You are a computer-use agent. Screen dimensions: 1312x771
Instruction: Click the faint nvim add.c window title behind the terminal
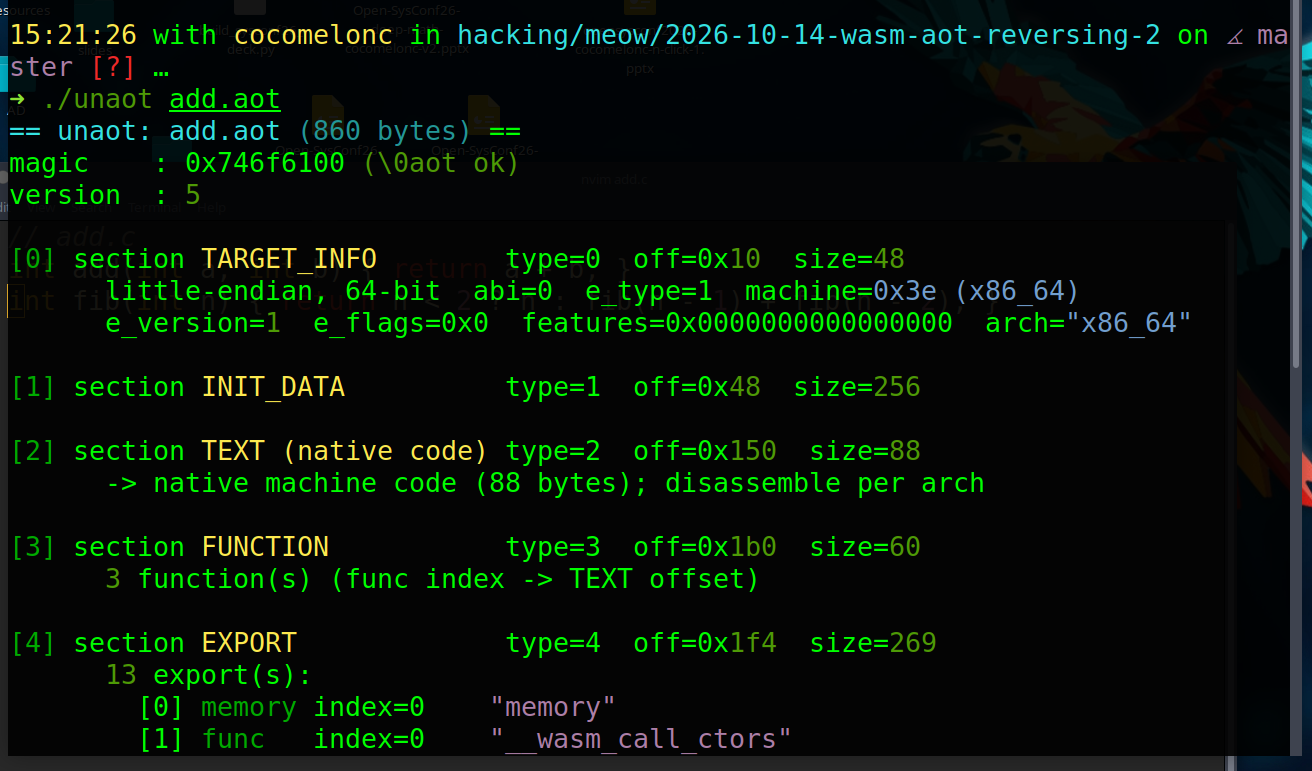click(614, 180)
